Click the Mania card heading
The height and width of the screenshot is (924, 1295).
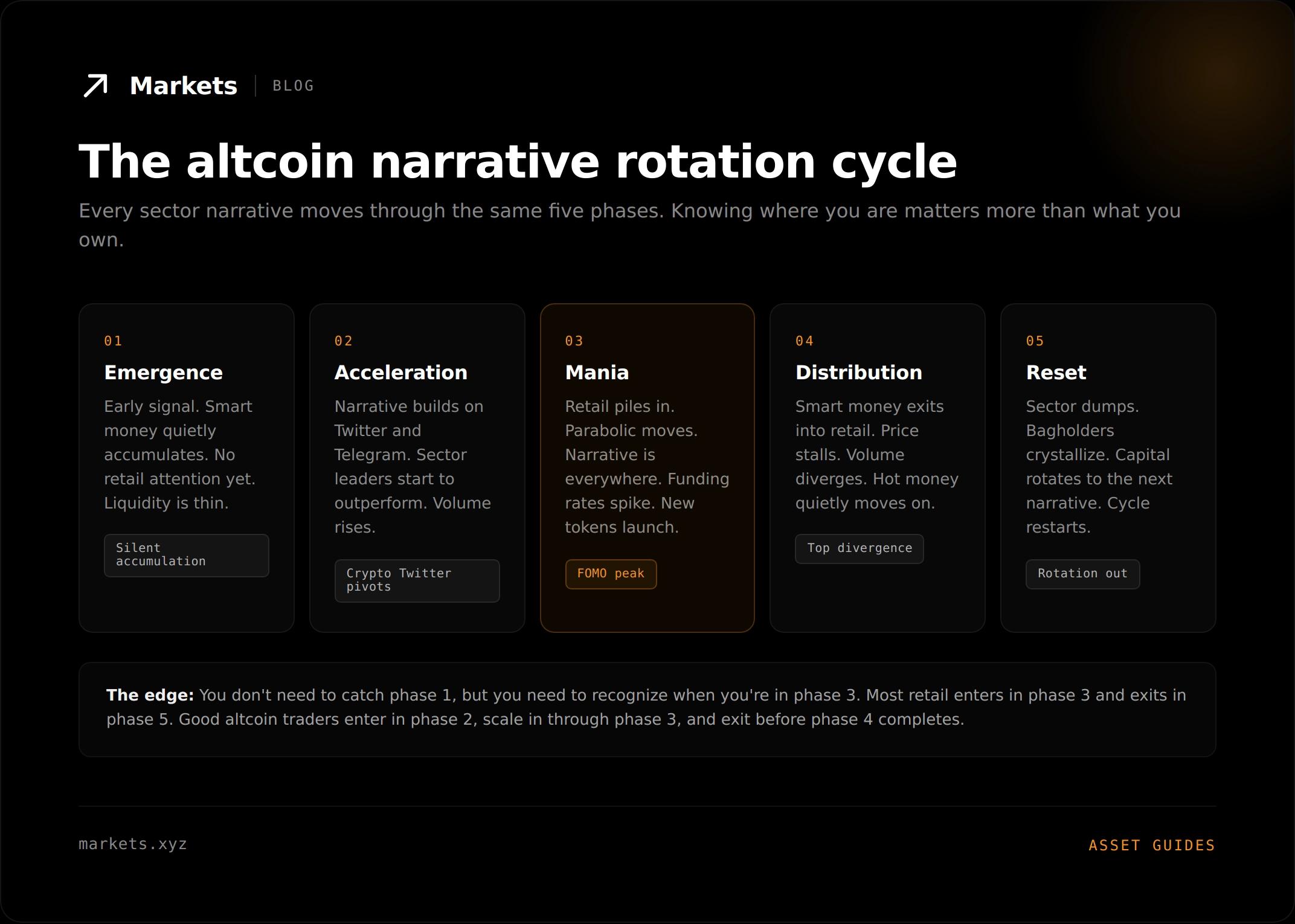click(597, 373)
